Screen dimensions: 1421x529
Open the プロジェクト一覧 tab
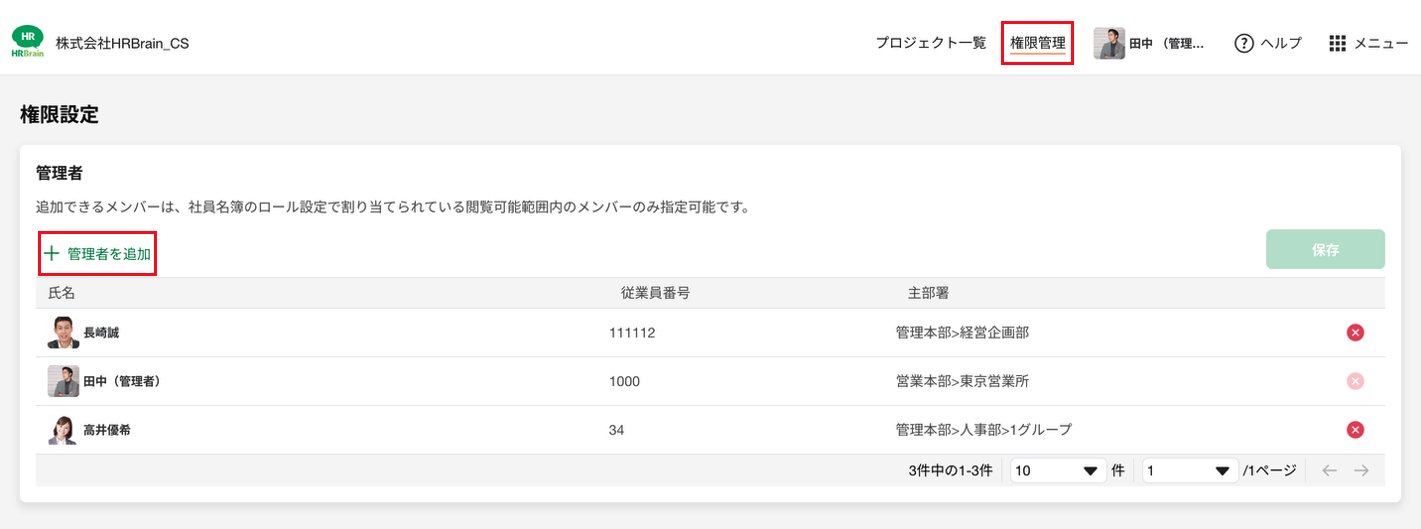tap(930, 43)
